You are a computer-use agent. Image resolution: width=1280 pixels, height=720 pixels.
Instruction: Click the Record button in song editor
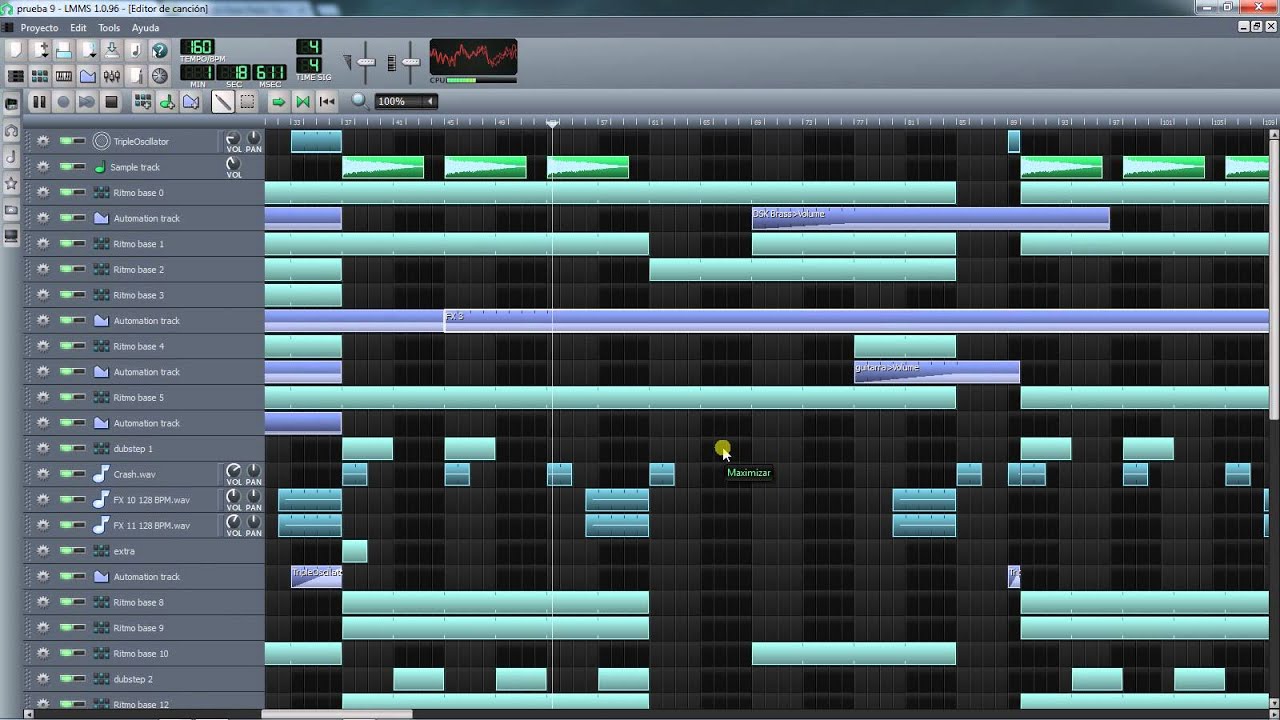point(63,101)
